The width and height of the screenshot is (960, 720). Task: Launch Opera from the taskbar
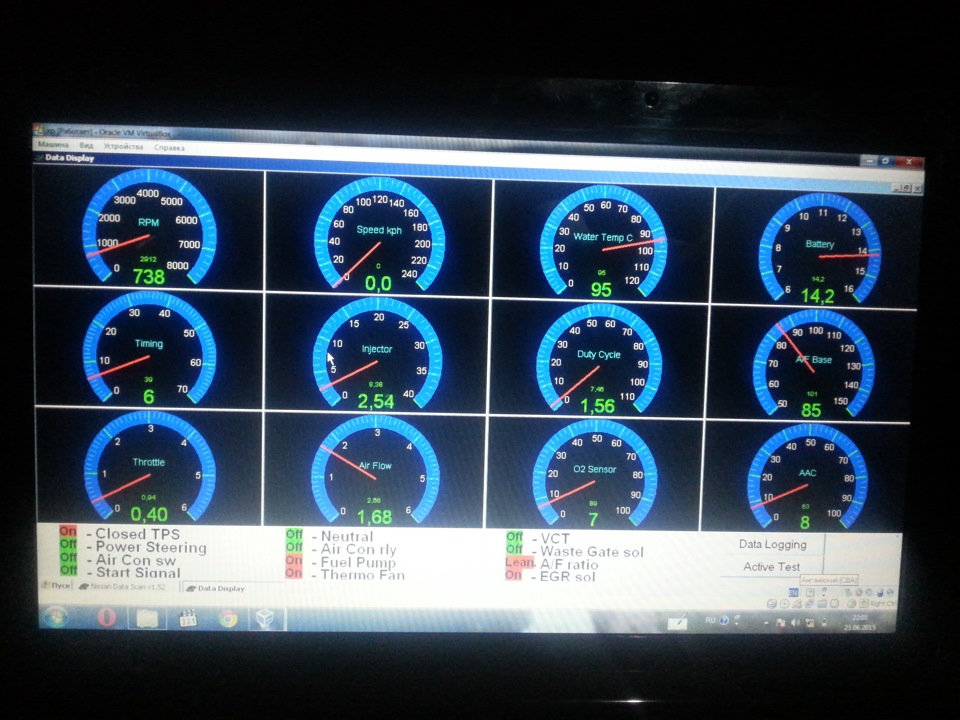pos(107,617)
